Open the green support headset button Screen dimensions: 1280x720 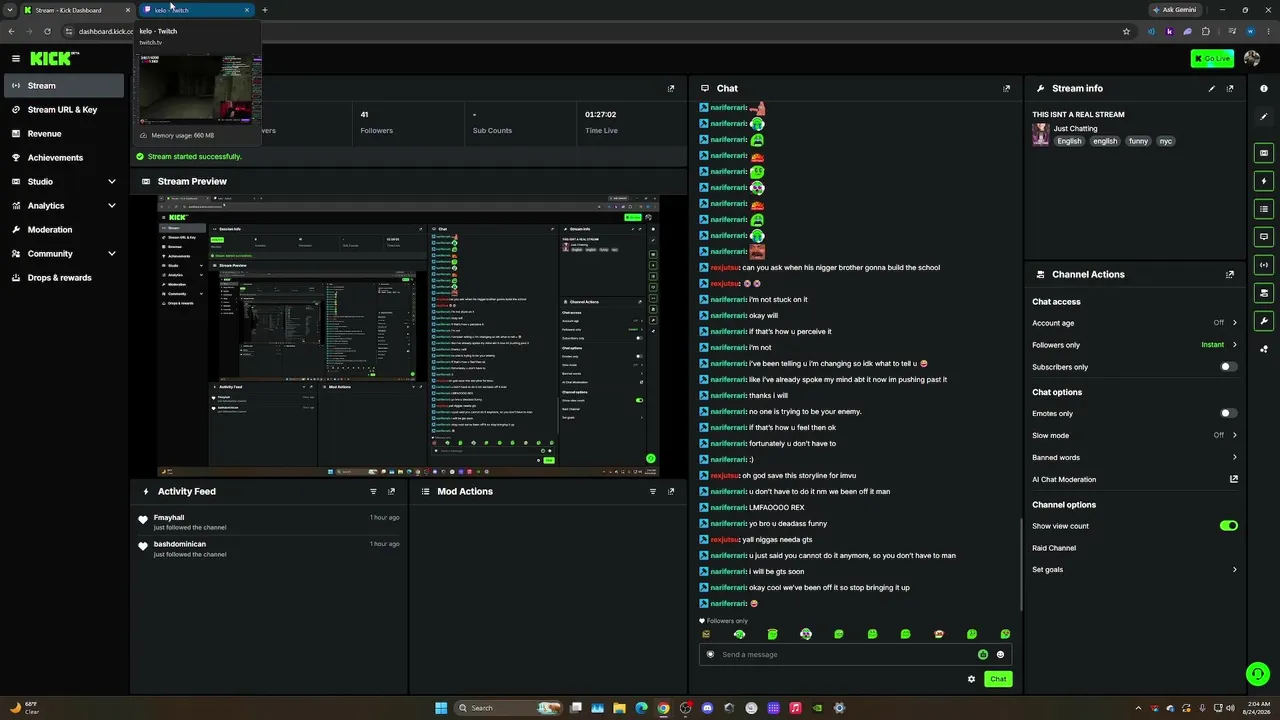tap(1258, 673)
